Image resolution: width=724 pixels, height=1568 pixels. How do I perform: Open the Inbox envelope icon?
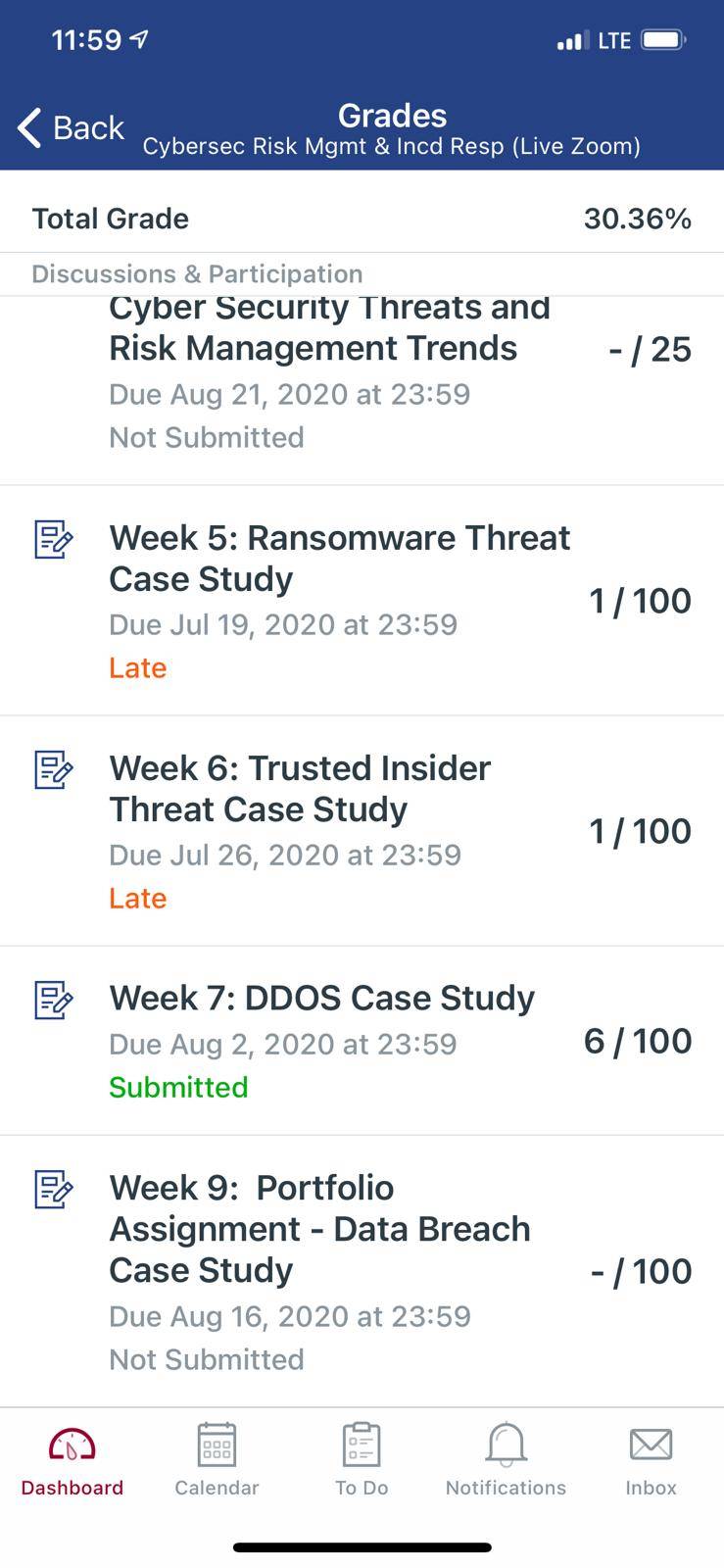tap(651, 1445)
